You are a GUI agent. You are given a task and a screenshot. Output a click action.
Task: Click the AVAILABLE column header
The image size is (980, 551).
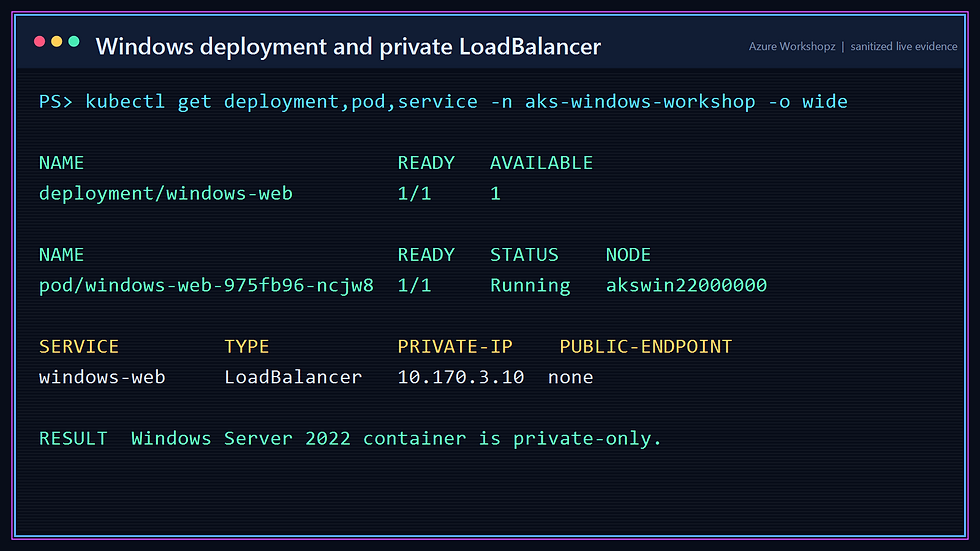pos(541,163)
